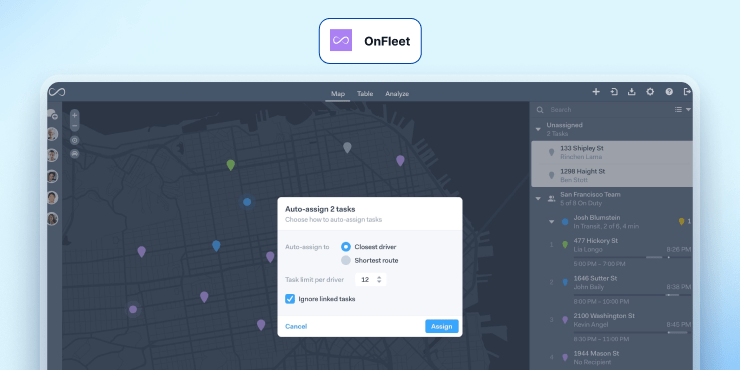
Task: Click the chat bubble icon above avatars
Action: (52, 114)
